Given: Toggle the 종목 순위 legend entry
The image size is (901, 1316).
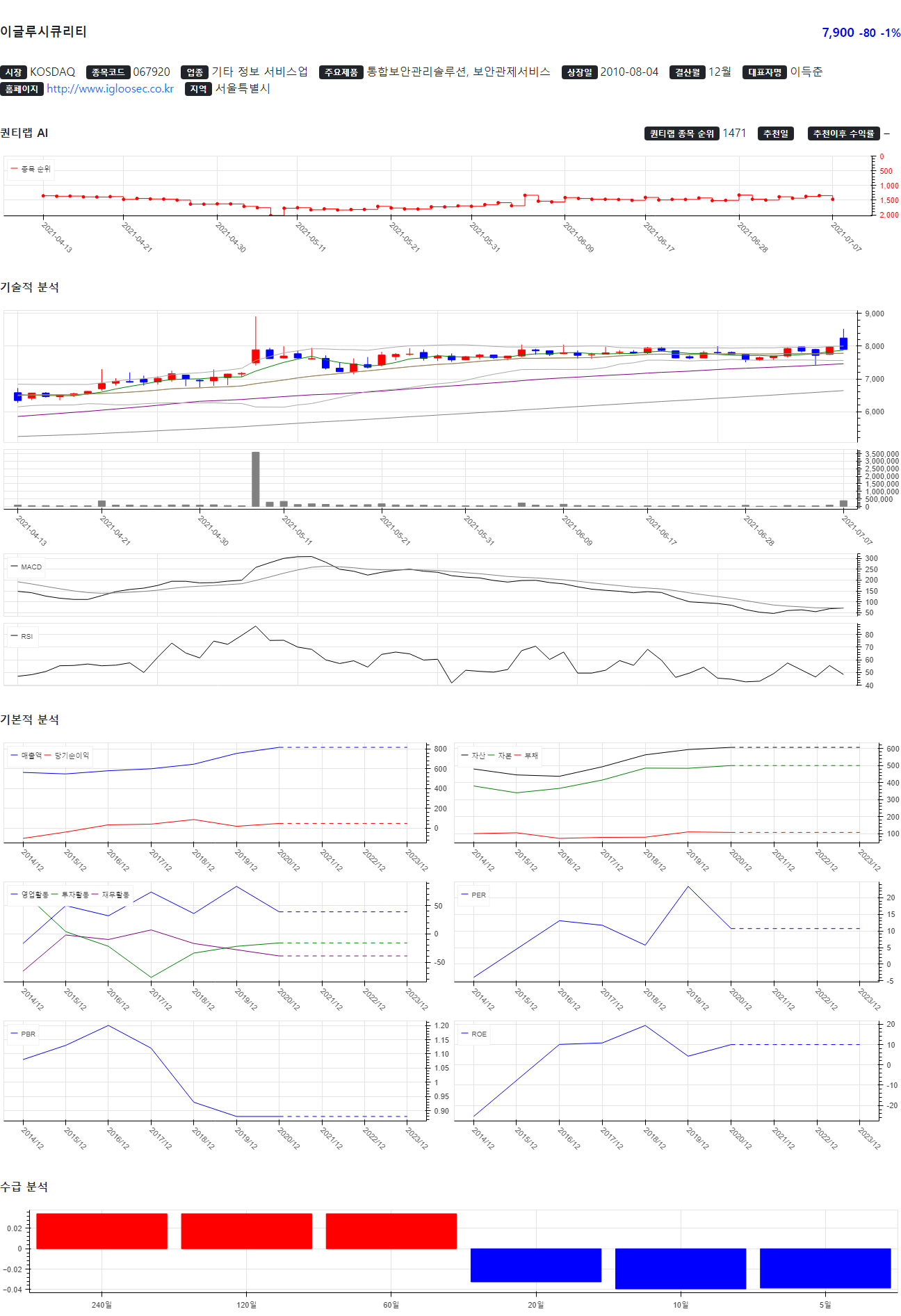Looking at the screenshot, I should (x=31, y=169).
